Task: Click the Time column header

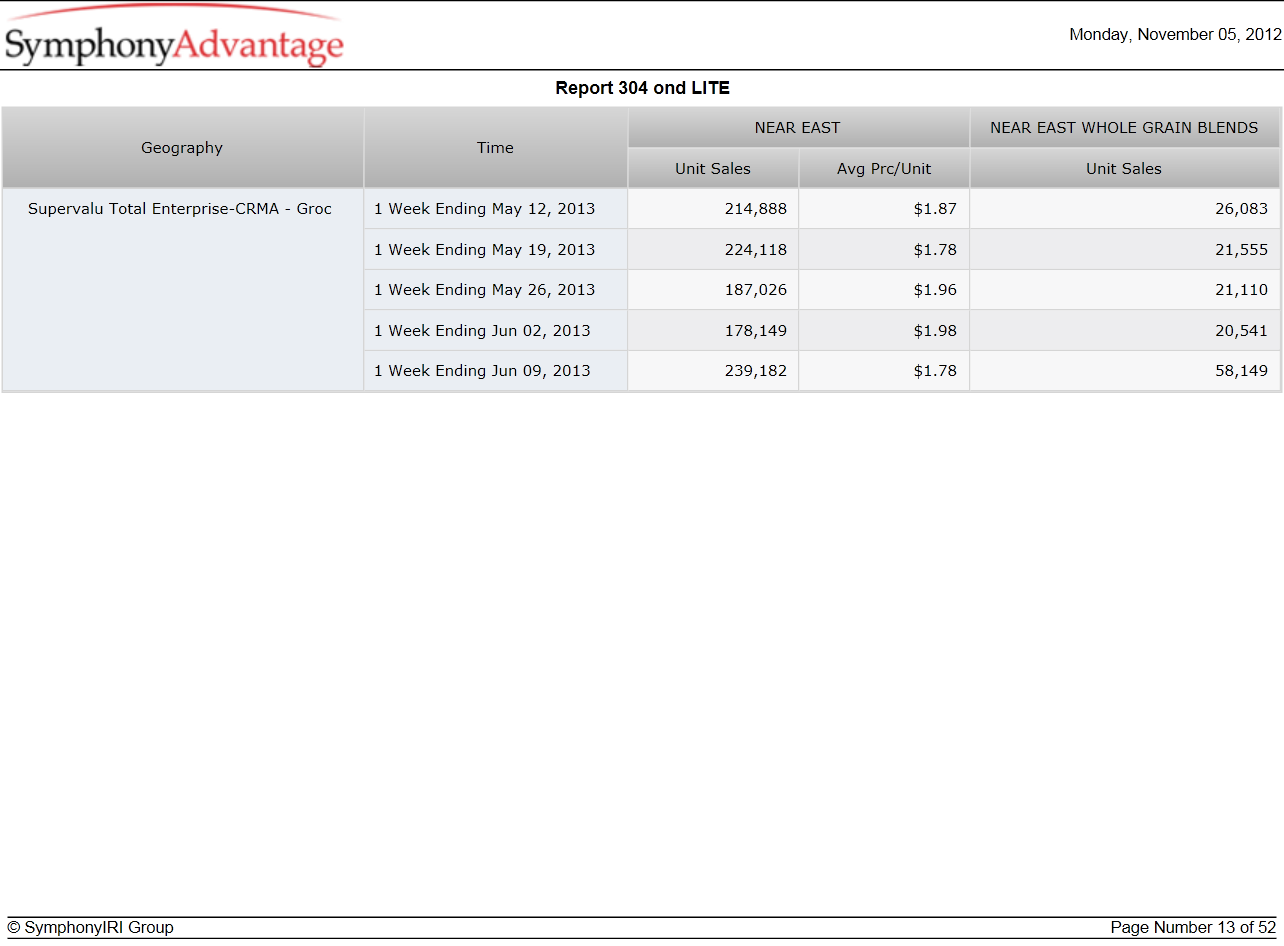Action: 495,148
